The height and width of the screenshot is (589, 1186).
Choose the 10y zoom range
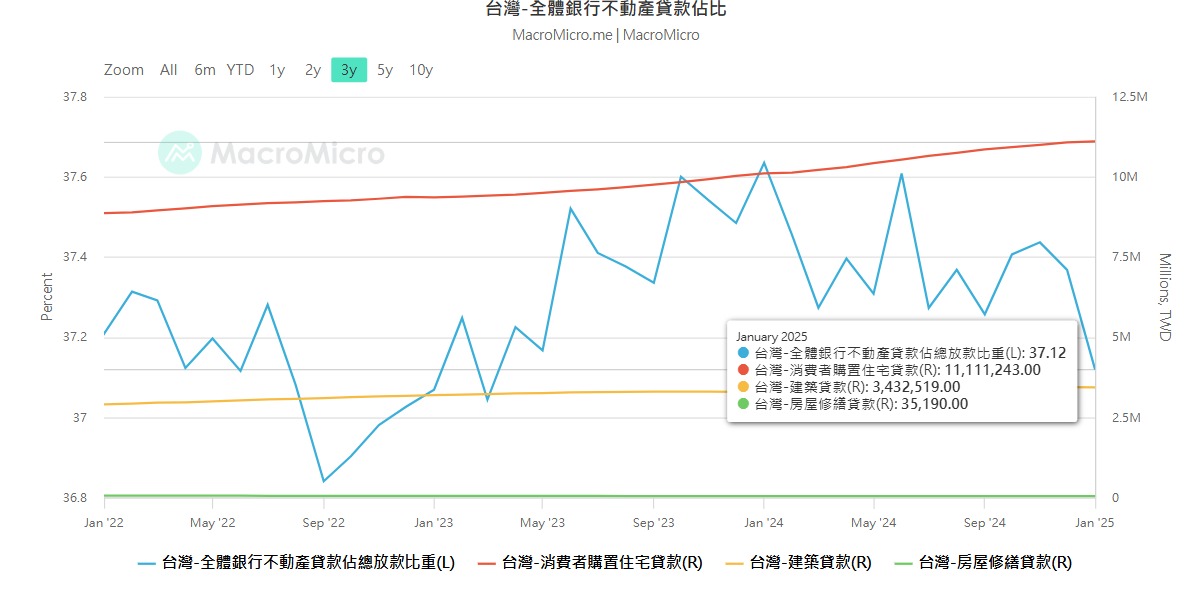[x=421, y=70]
